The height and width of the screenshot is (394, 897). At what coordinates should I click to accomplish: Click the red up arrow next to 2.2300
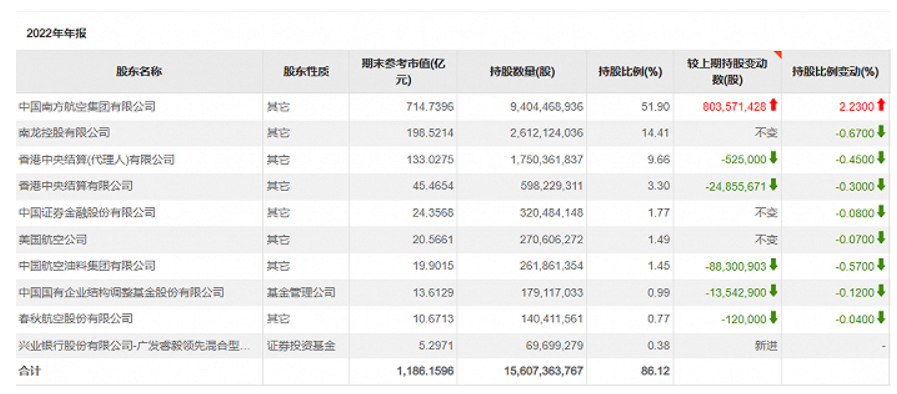880,105
